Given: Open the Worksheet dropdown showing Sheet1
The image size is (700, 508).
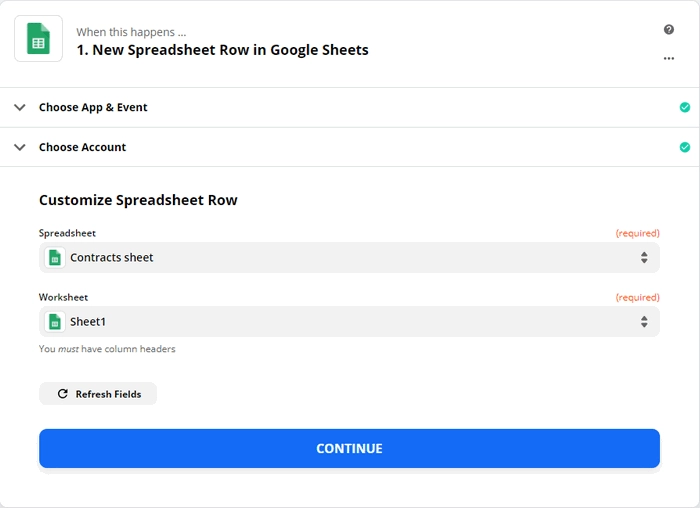Looking at the screenshot, I should point(349,322).
